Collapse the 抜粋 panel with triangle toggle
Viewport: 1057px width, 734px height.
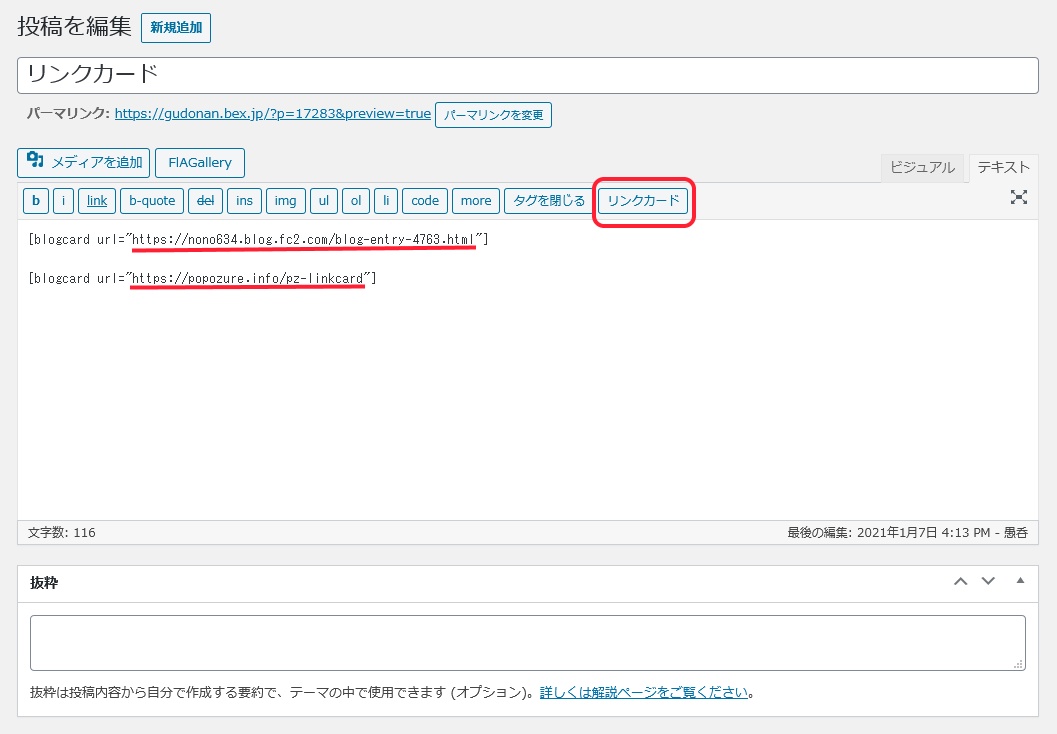[1020, 580]
